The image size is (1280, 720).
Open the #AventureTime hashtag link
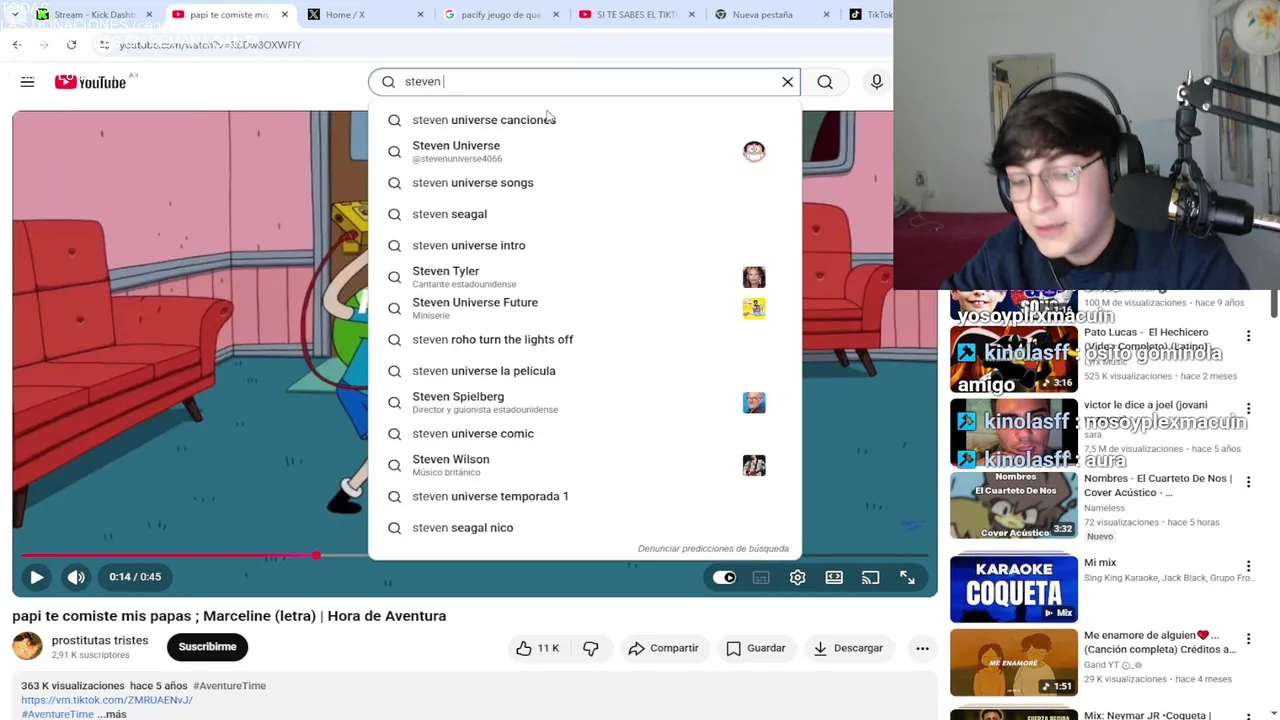[x=229, y=686]
